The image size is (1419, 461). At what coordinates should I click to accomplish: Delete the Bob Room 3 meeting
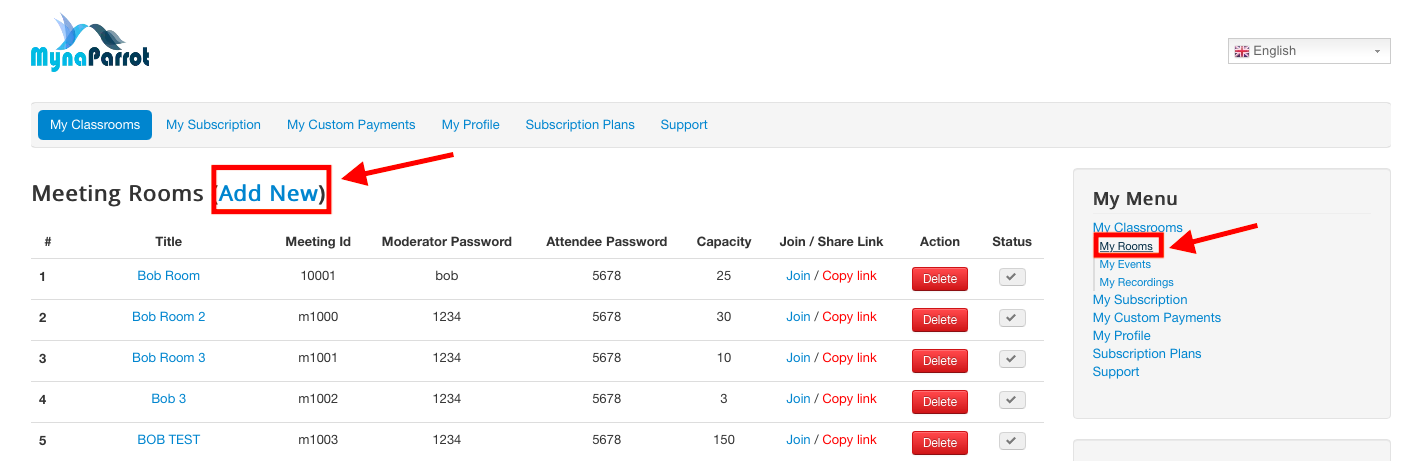(939, 361)
